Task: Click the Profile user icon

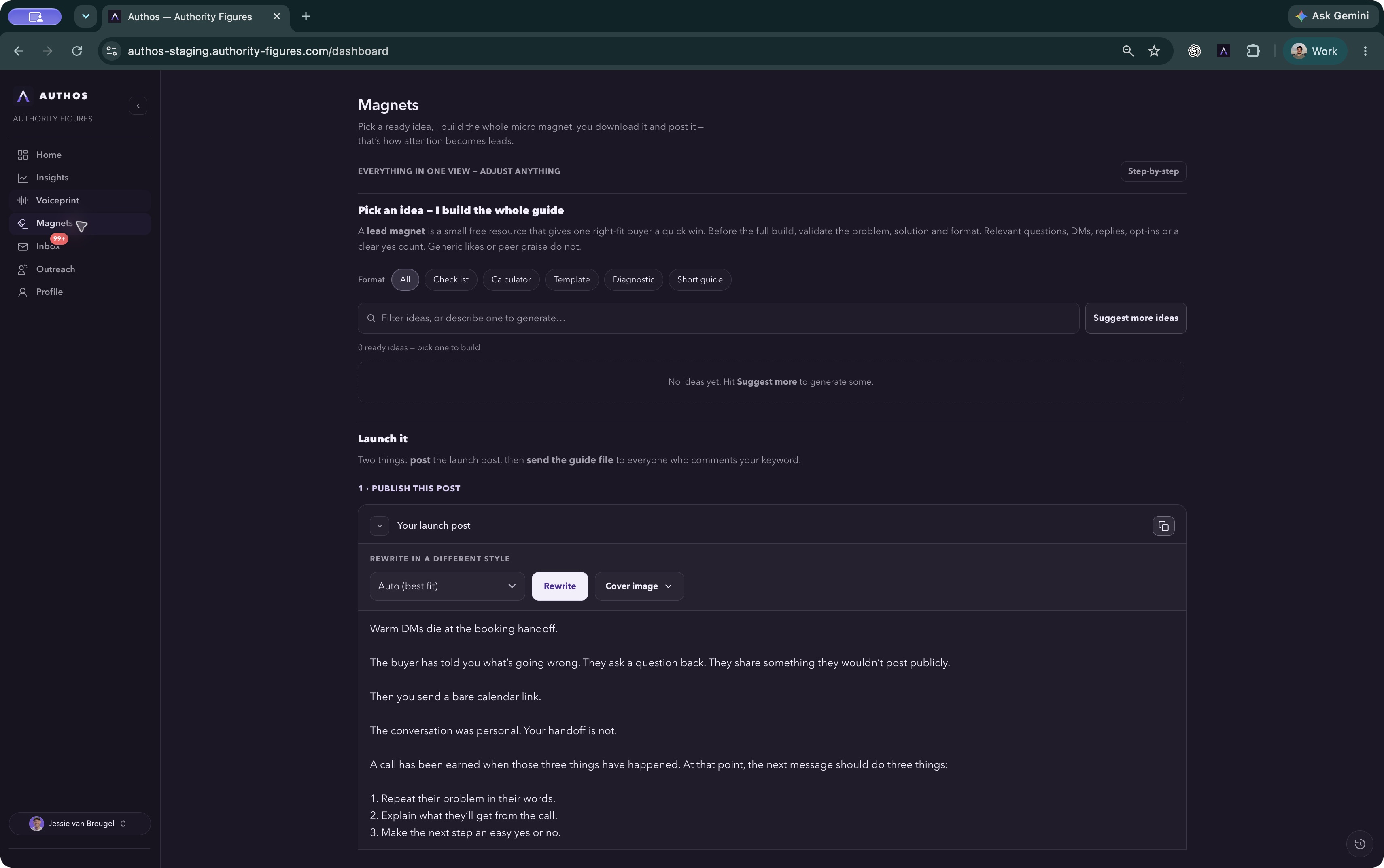Action: pos(23,292)
